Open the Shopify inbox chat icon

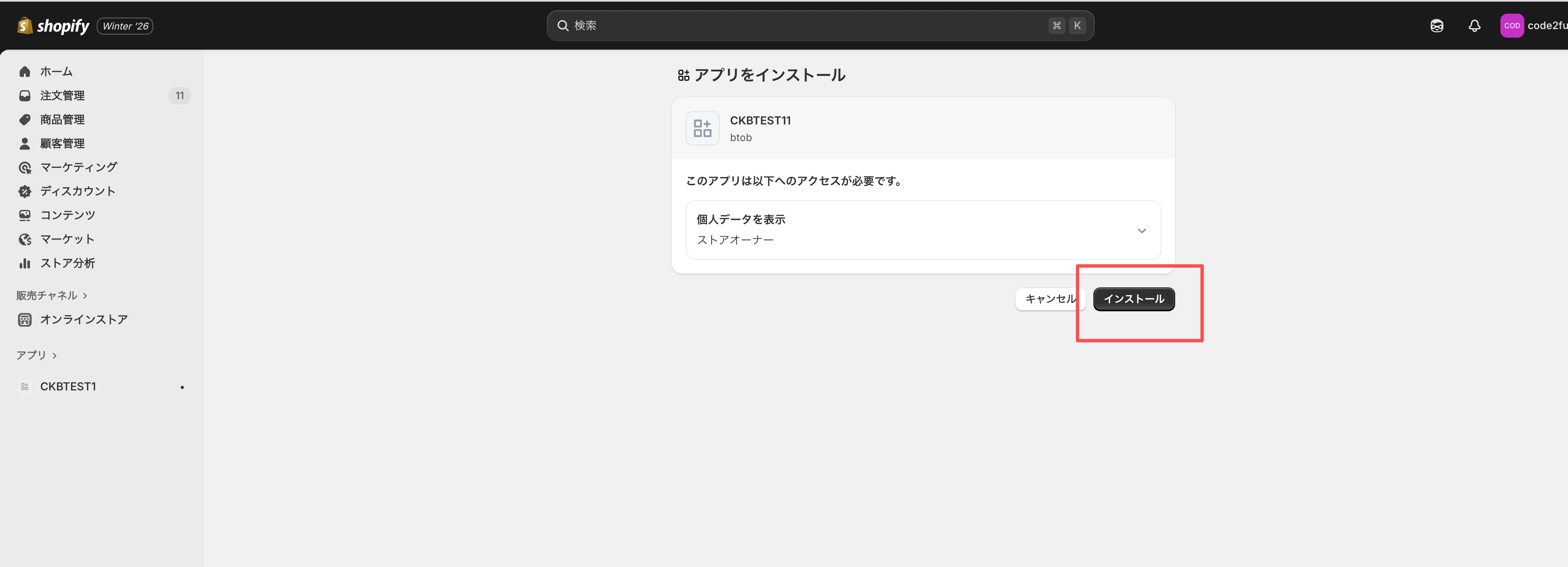click(x=1437, y=26)
